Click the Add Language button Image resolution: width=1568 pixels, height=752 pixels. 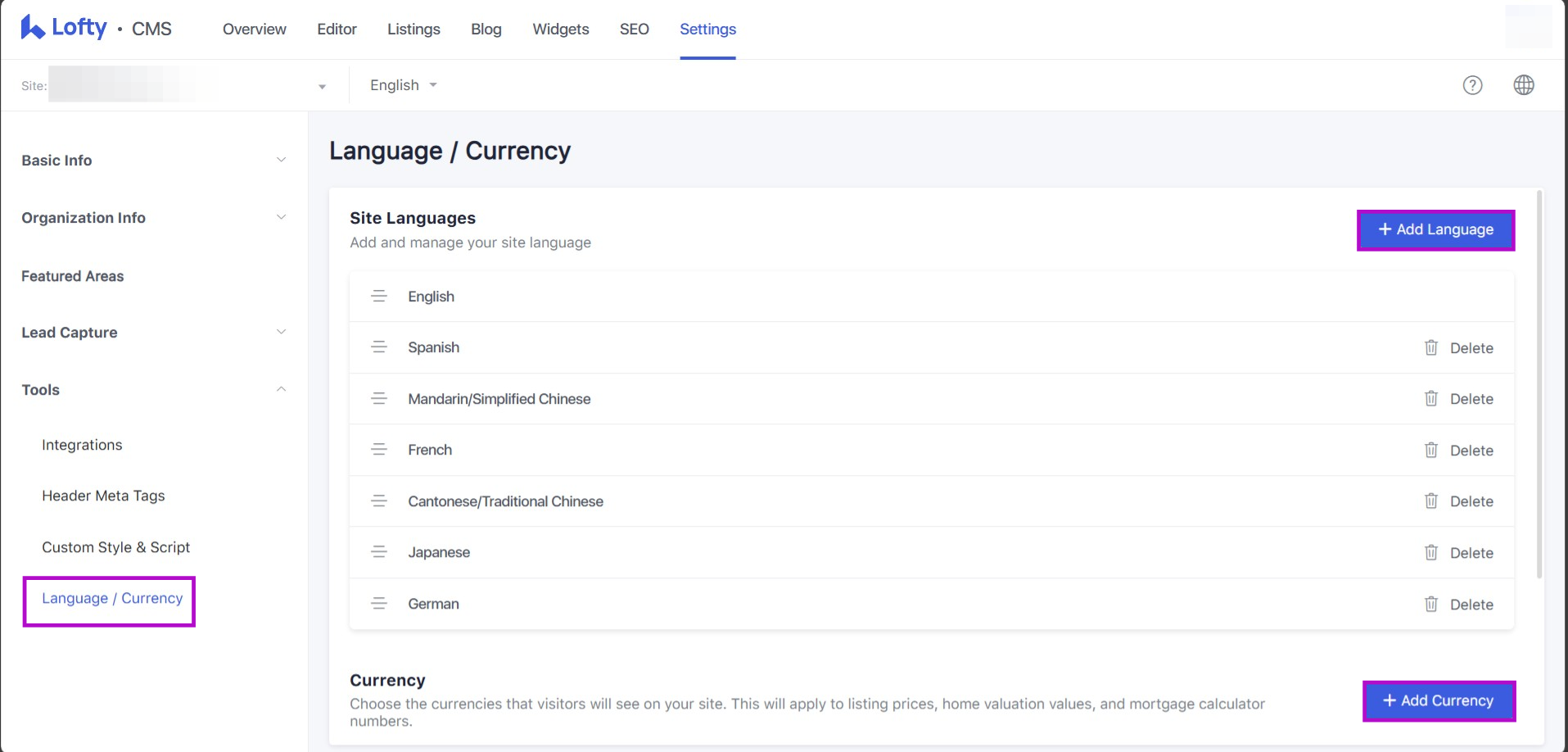1435,230
